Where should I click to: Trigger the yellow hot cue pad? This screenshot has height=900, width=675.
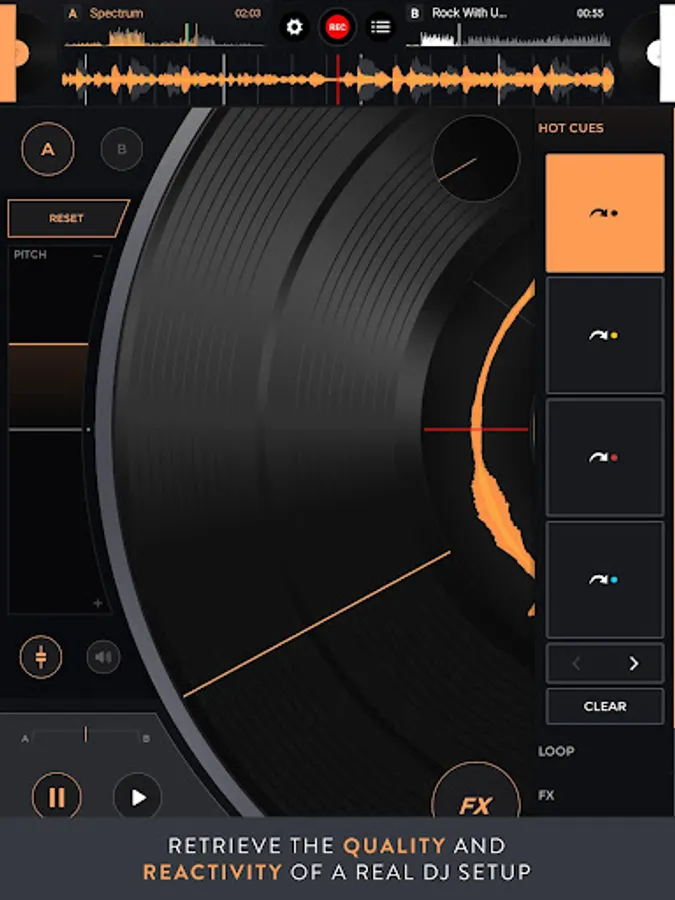(x=605, y=335)
